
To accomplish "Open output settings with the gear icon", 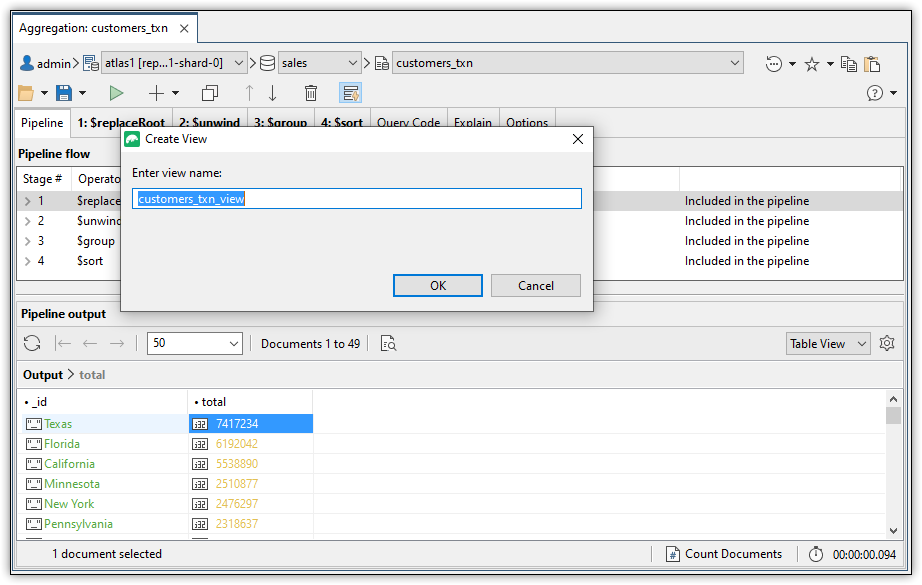I will [887, 343].
